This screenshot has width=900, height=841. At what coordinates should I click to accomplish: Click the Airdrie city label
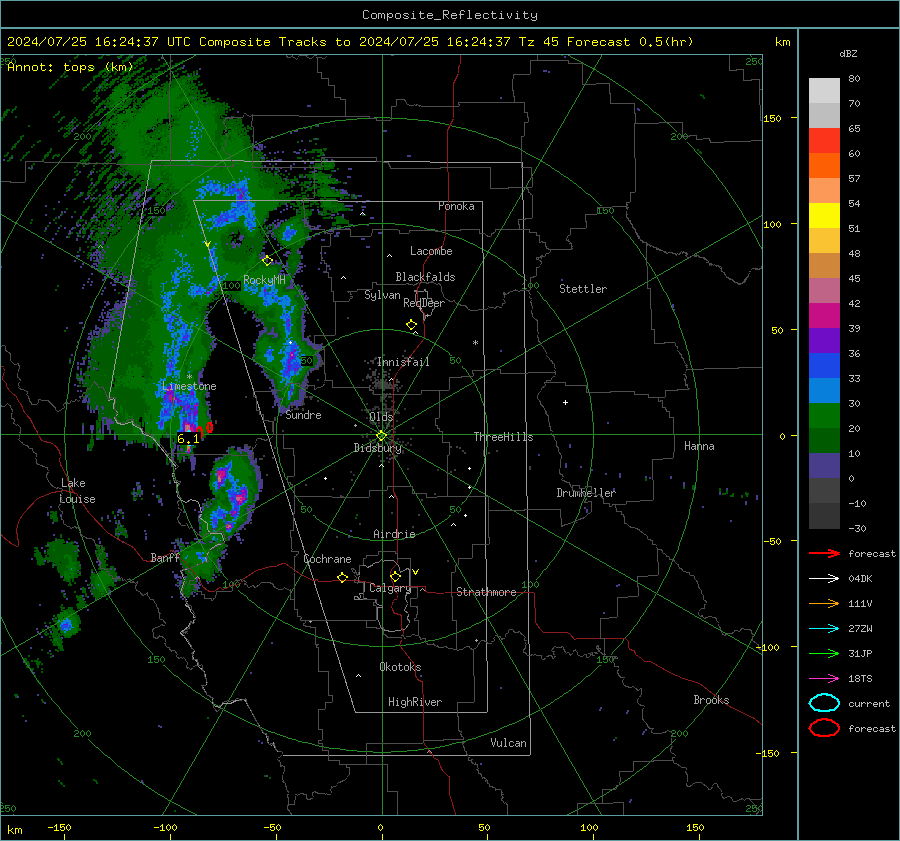(394, 534)
